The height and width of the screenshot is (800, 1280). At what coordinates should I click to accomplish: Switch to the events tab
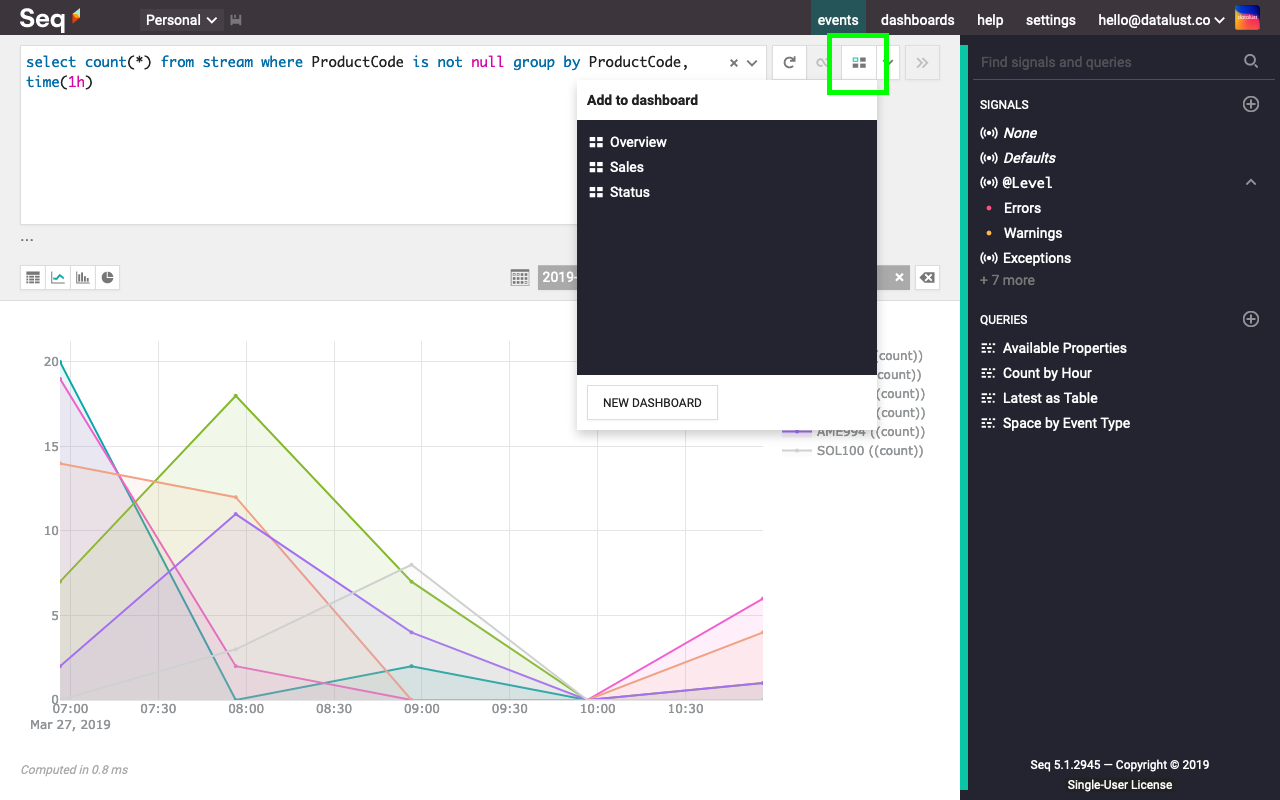click(x=838, y=20)
